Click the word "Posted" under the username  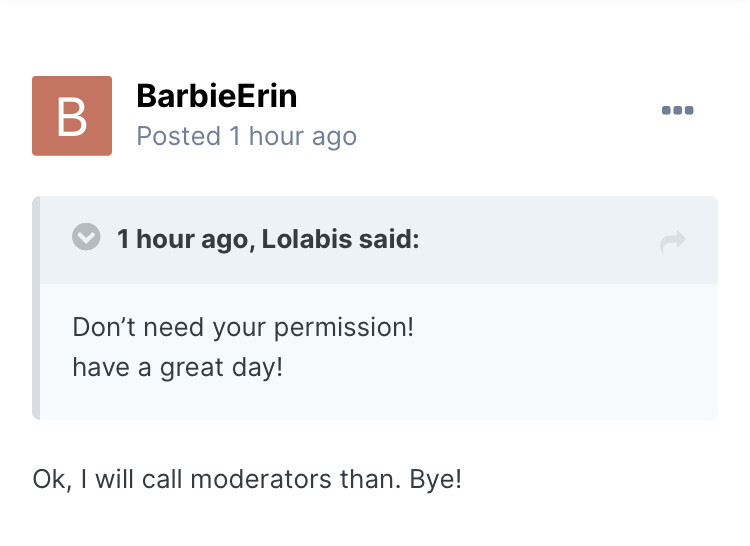(x=179, y=136)
